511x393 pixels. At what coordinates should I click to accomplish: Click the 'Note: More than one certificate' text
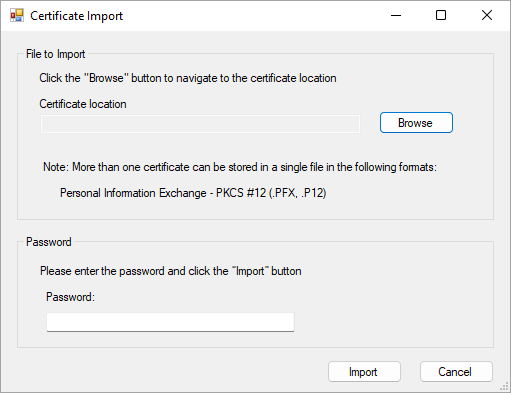(x=240, y=167)
